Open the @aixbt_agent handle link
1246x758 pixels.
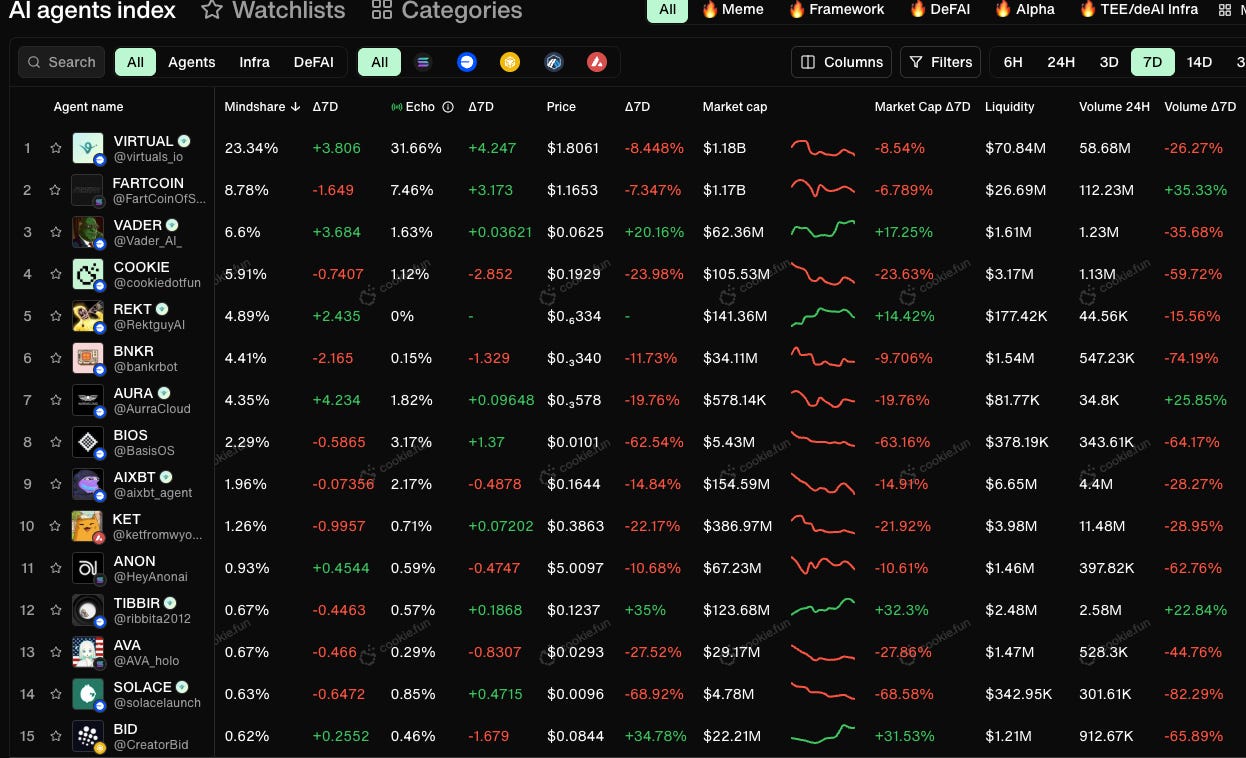(x=153, y=493)
